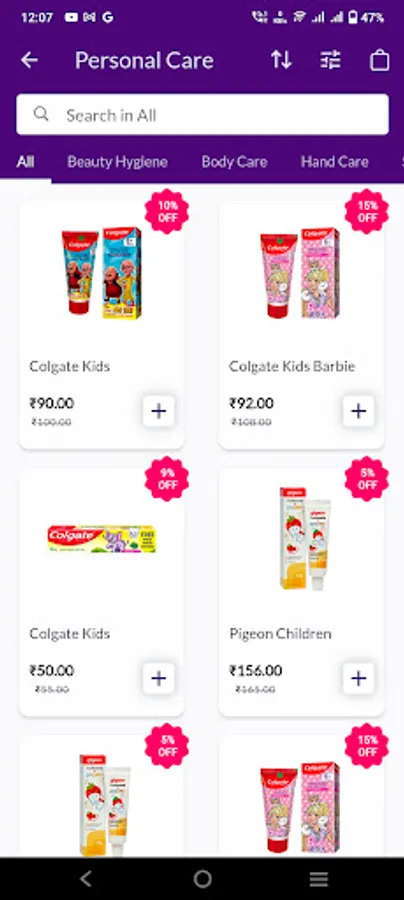Tap the Android home navigation button
The image size is (404, 900).
click(x=202, y=878)
